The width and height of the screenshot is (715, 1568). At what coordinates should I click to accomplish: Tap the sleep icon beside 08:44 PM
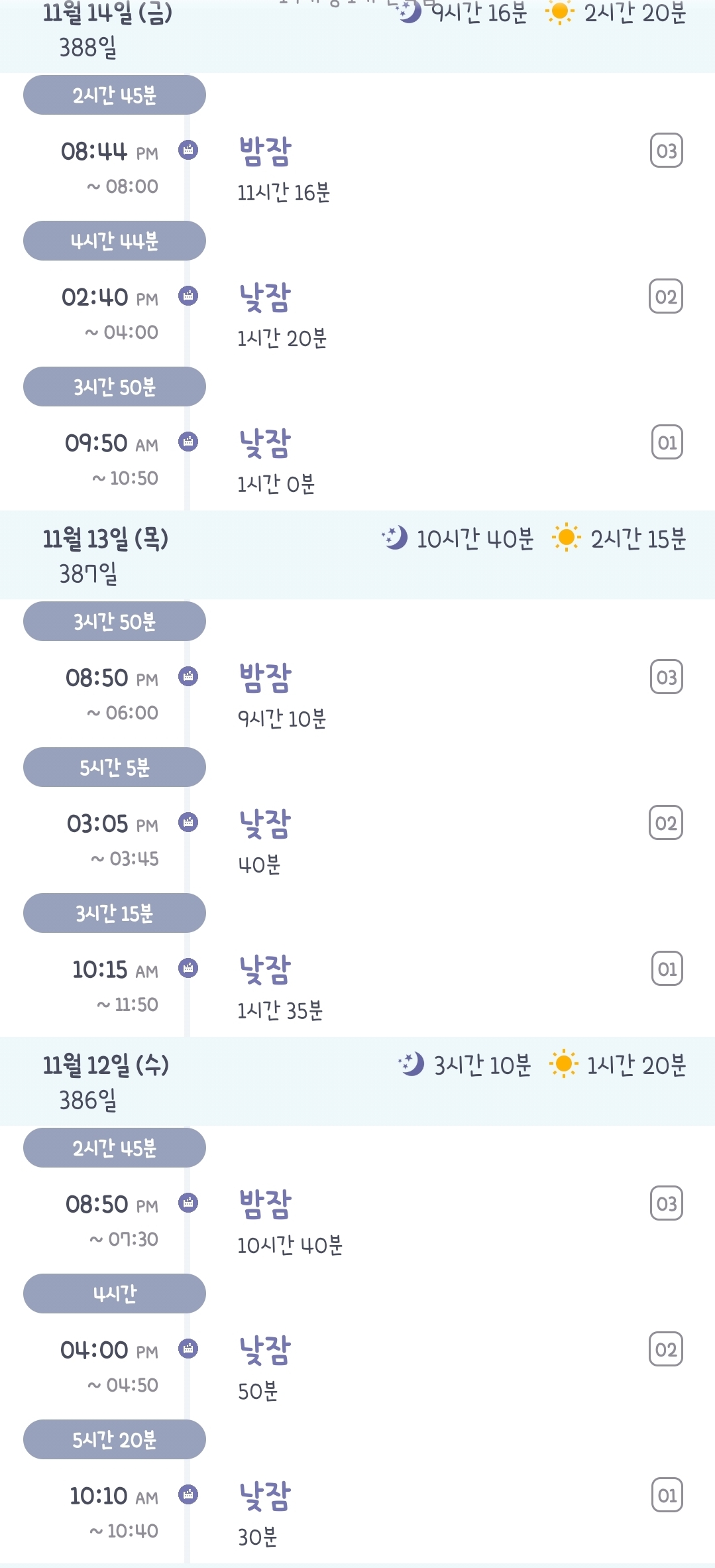[188, 150]
